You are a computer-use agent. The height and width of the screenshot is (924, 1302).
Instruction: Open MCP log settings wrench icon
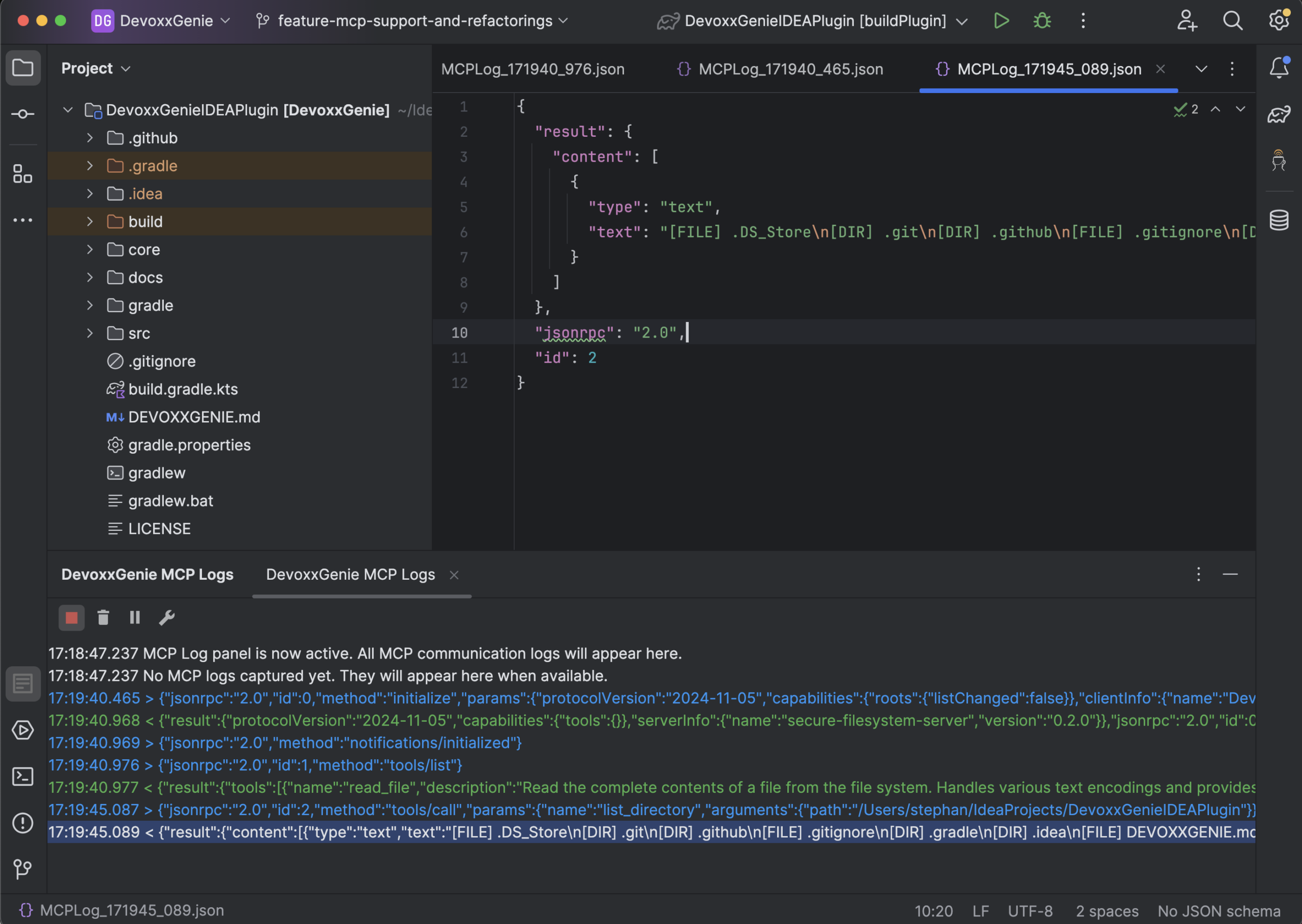(x=167, y=618)
